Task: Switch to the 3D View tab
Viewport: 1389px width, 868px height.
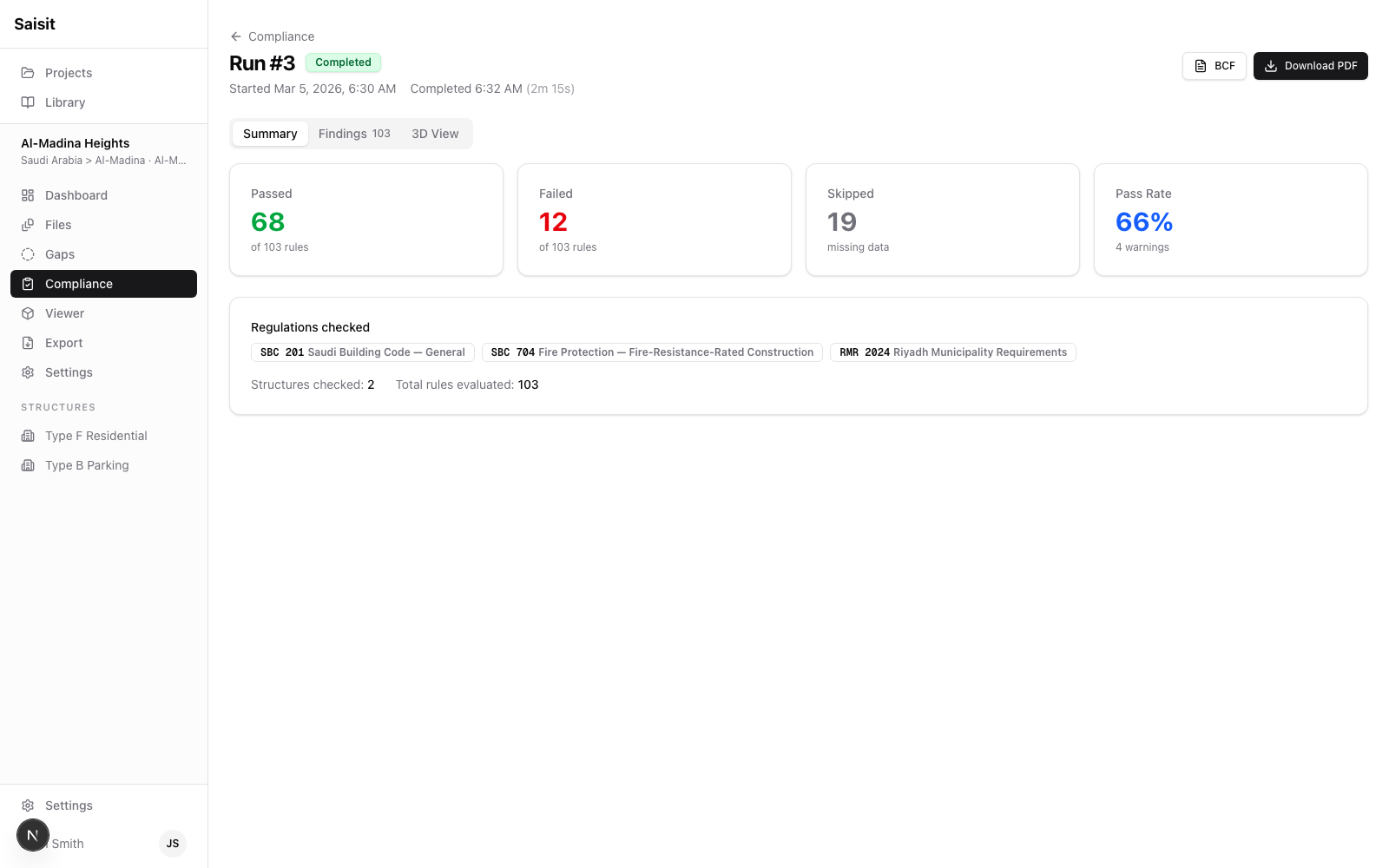Action: coord(435,134)
